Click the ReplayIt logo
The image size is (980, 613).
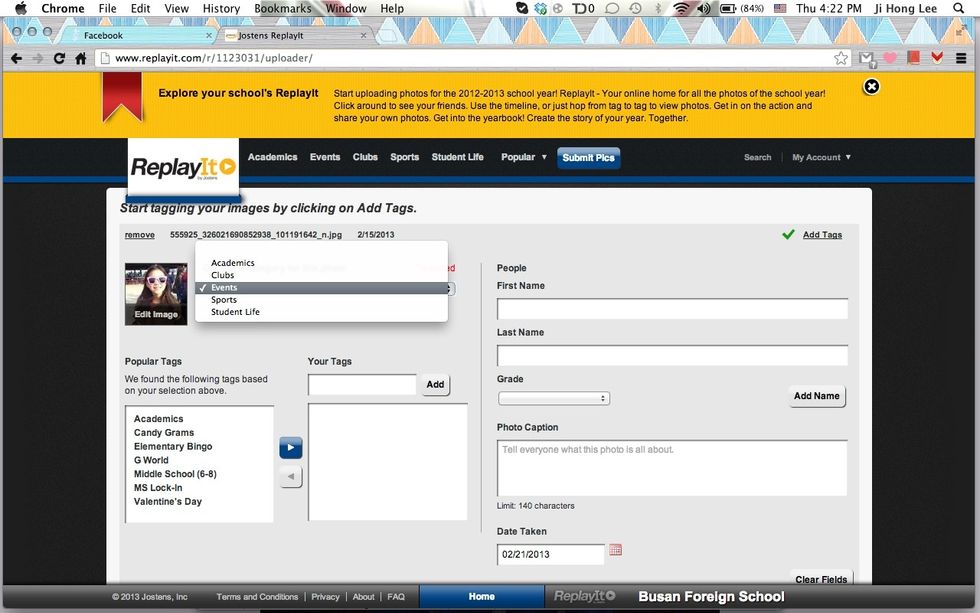click(184, 166)
